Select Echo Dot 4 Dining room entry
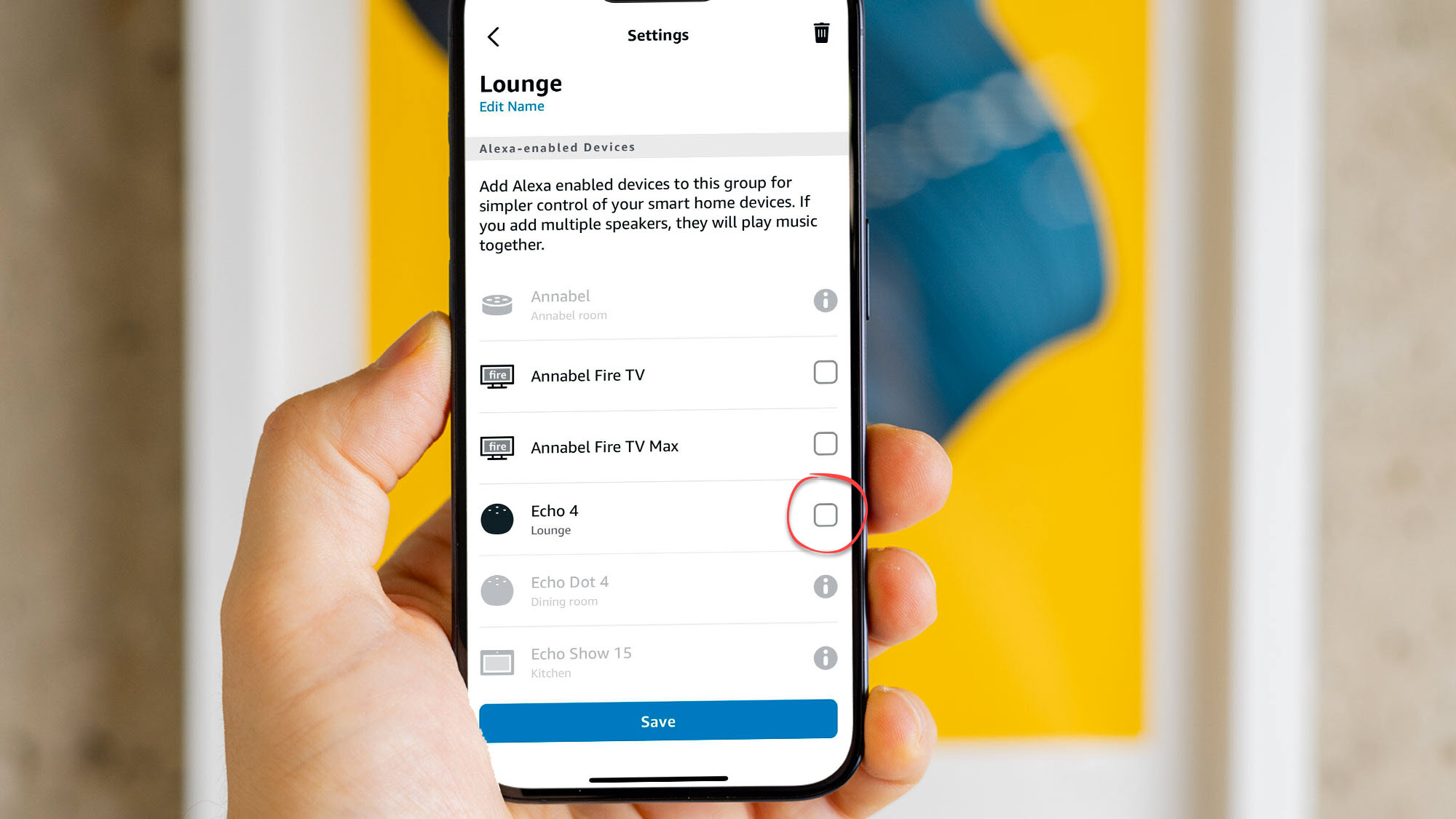Screen dimensions: 1456x819 (x=657, y=589)
